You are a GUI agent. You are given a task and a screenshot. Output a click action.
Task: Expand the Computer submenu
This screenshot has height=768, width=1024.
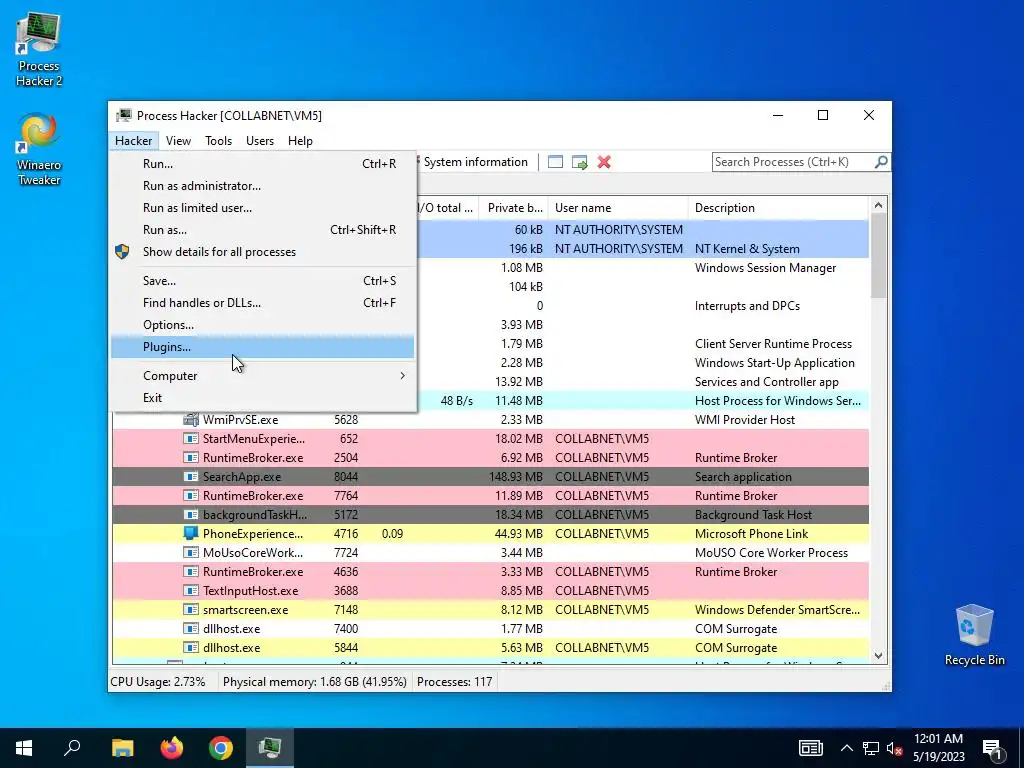point(263,376)
